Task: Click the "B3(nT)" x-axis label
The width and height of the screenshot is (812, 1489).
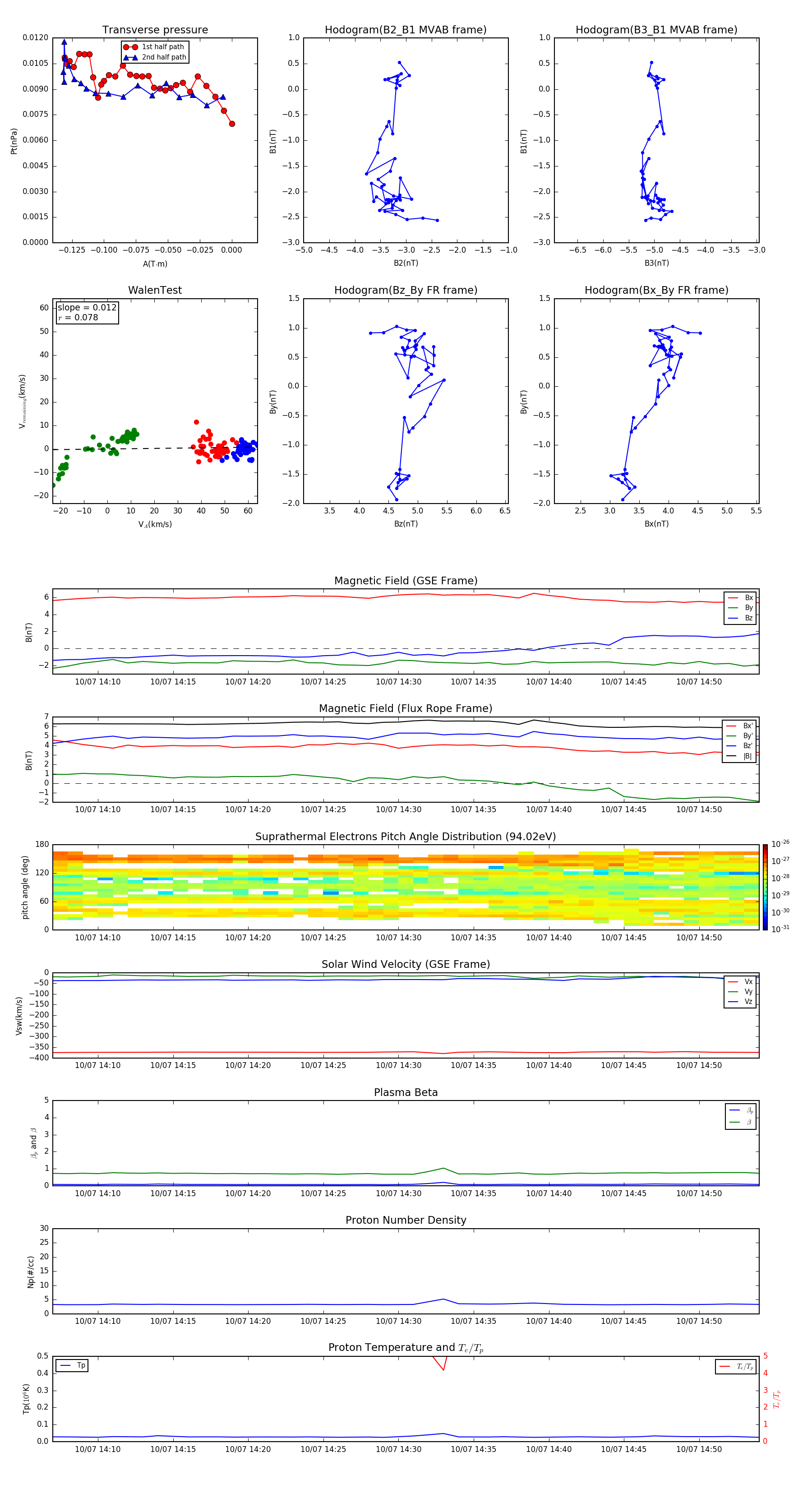Action: (x=656, y=263)
